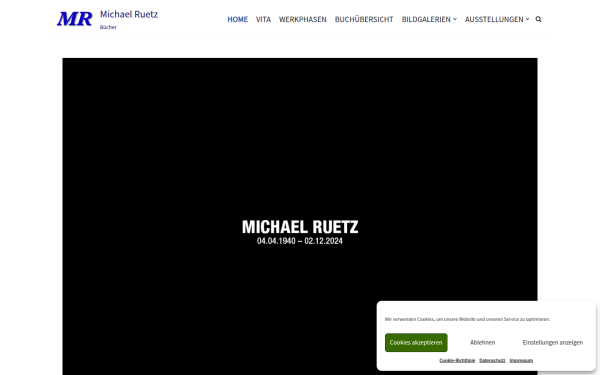Open the Datenschutz link
This screenshot has width=600, height=375.
click(x=492, y=360)
